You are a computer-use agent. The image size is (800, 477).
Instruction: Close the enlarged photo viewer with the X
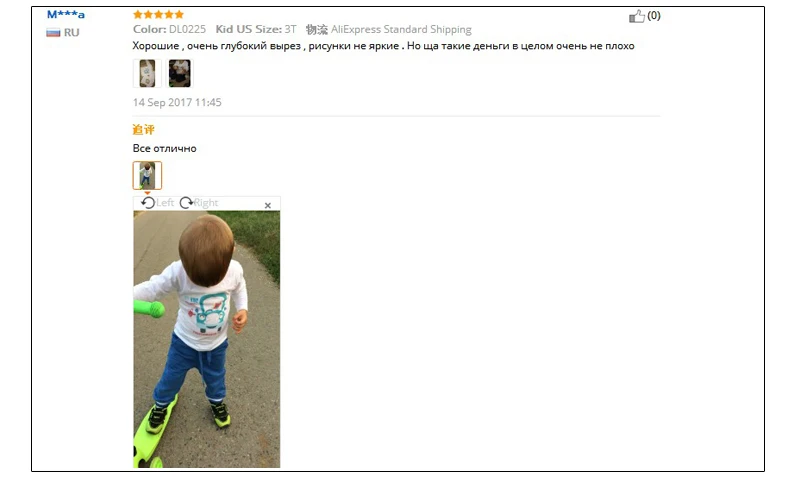(x=268, y=206)
